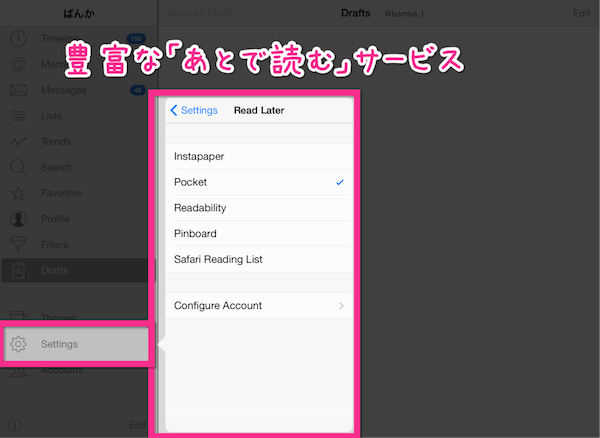Tap the Messages unread badge
This screenshot has width=600, height=438.
pyautogui.click(x=138, y=90)
